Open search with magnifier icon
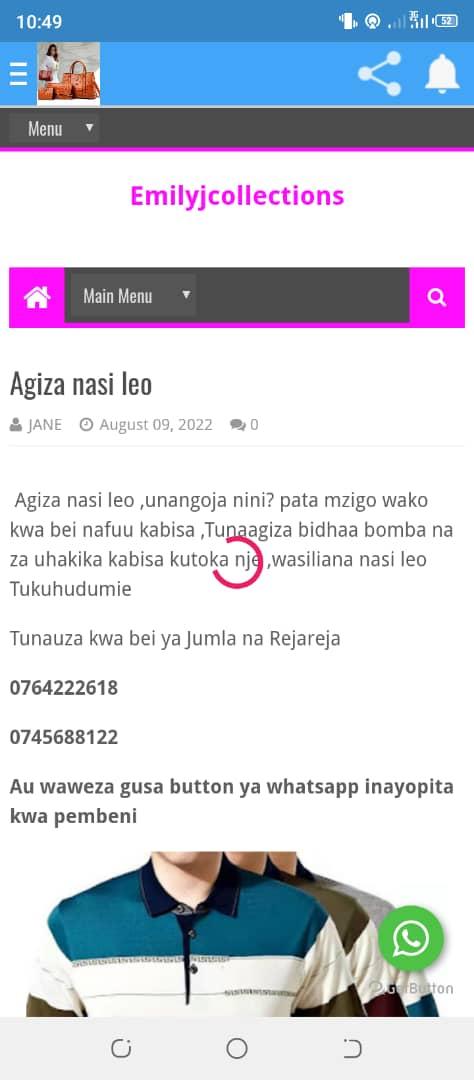Screen dimensions: 474x1080 pos(437,297)
